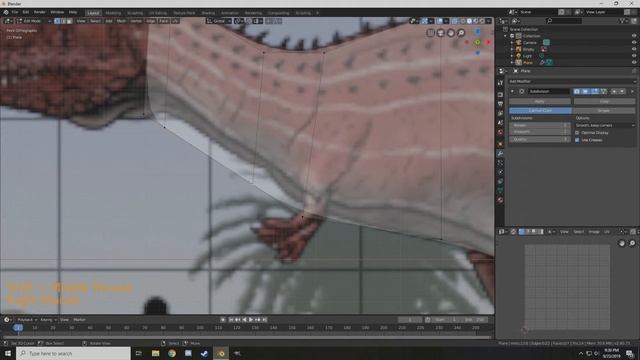Open File Explorer from the taskbar
The height and width of the screenshot is (360, 640).
(156, 353)
